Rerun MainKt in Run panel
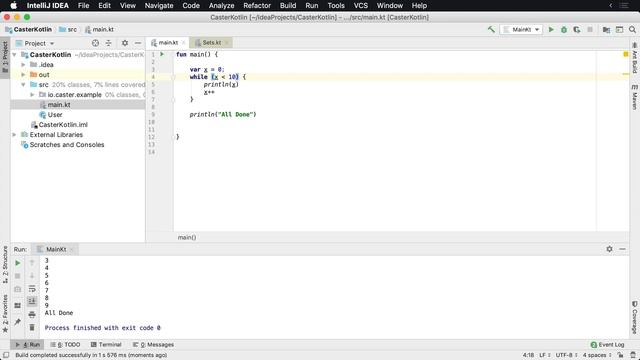 pos(18,263)
